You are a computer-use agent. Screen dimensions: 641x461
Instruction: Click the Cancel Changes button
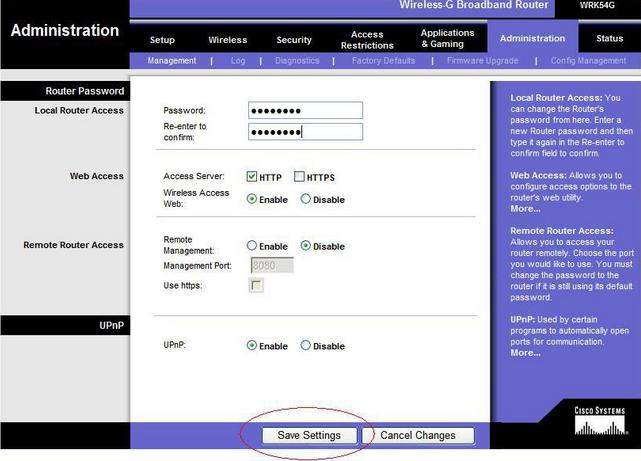click(x=418, y=435)
